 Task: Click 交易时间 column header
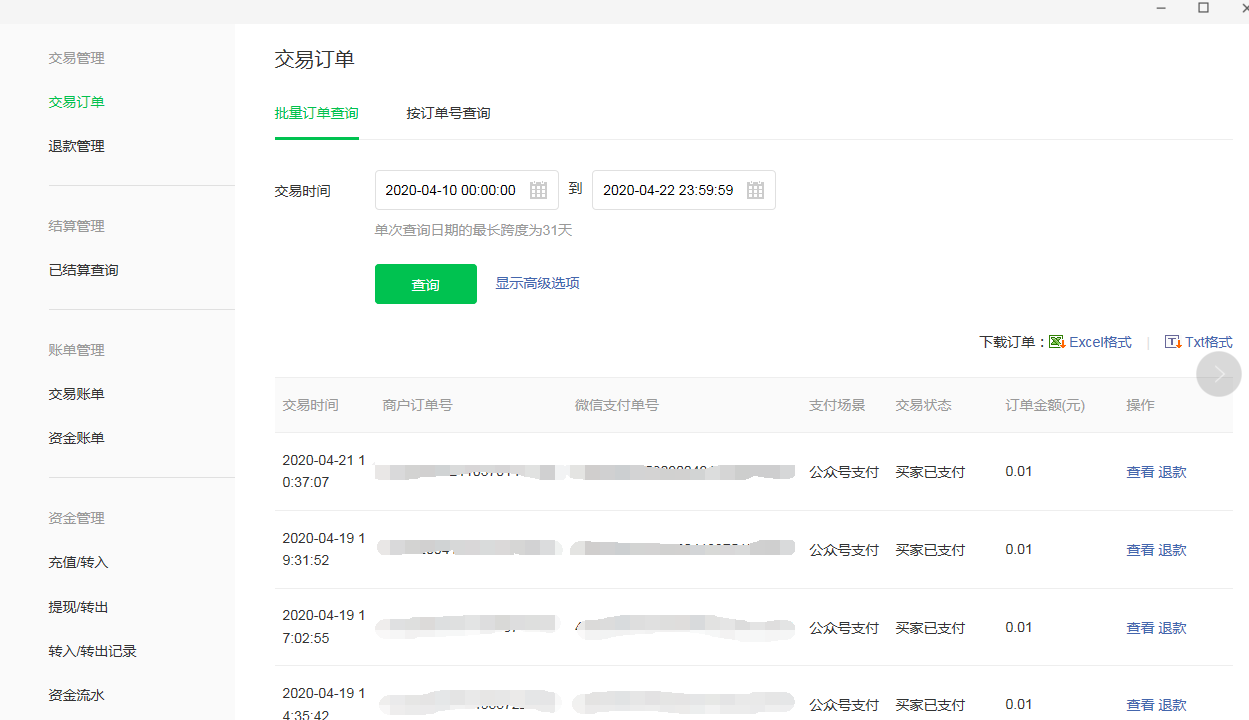tap(310, 405)
